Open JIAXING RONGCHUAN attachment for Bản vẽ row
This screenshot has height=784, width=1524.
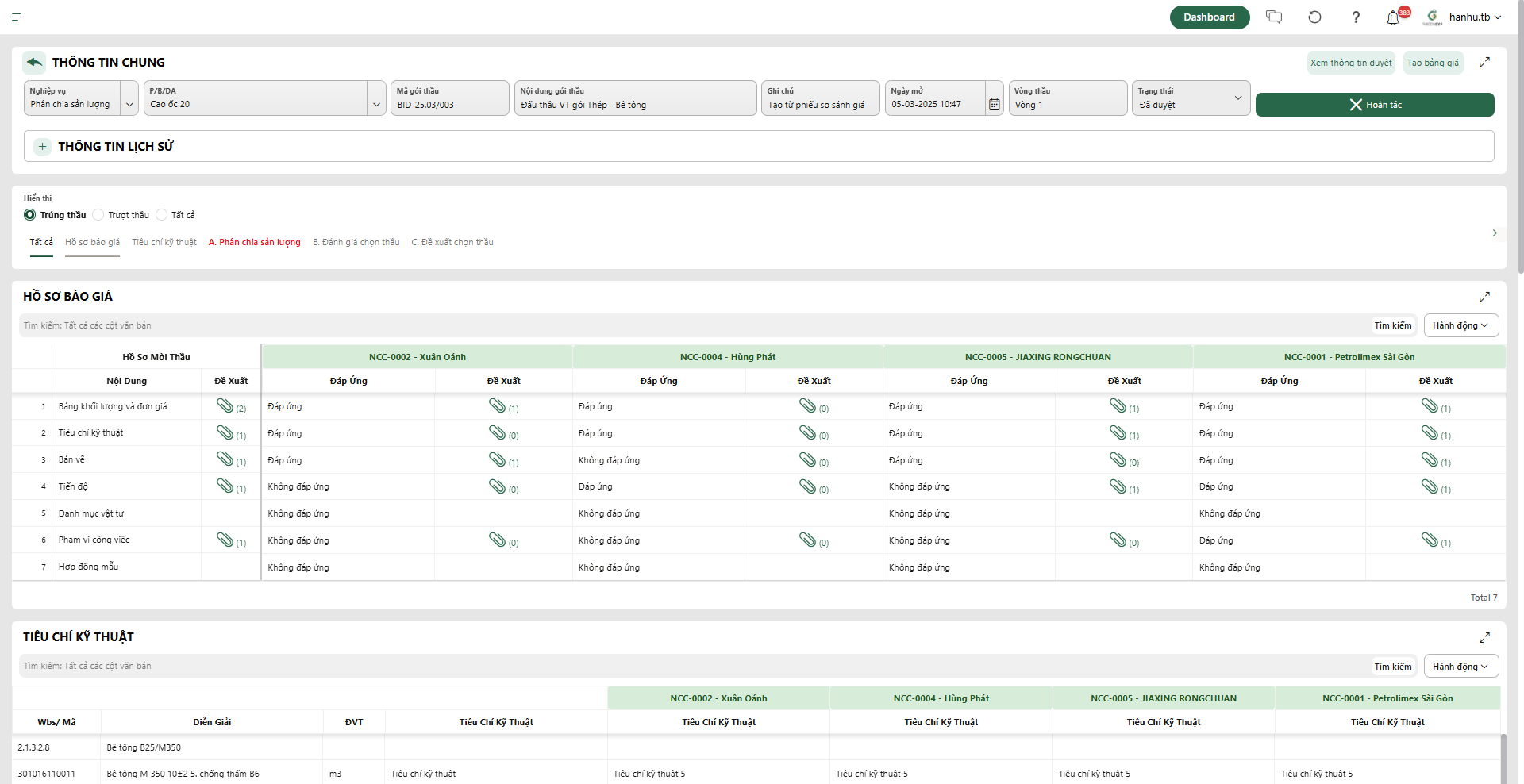click(1118, 459)
